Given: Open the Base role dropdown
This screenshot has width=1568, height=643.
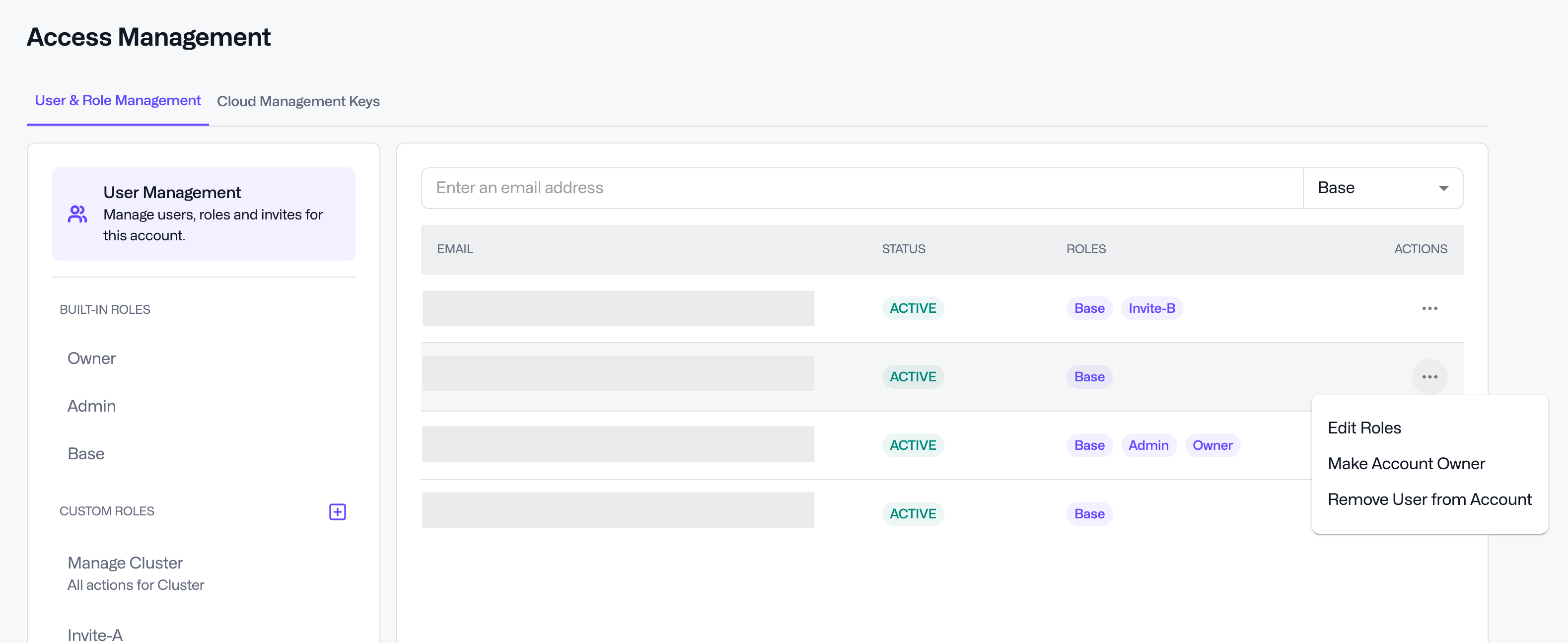Looking at the screenshot, I should (1382, 188).
